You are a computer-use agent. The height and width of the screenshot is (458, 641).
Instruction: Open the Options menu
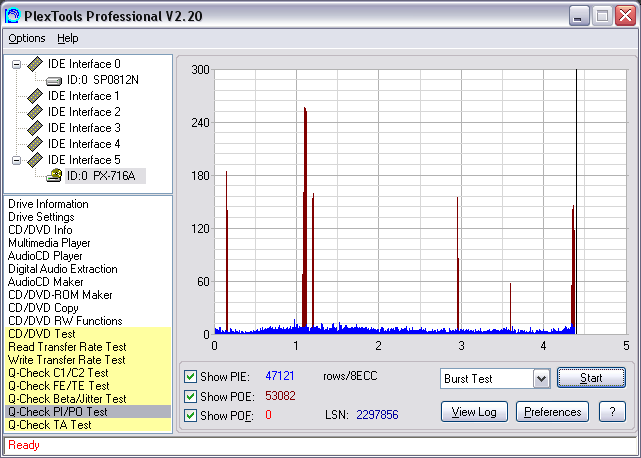(x=27, y=38)
